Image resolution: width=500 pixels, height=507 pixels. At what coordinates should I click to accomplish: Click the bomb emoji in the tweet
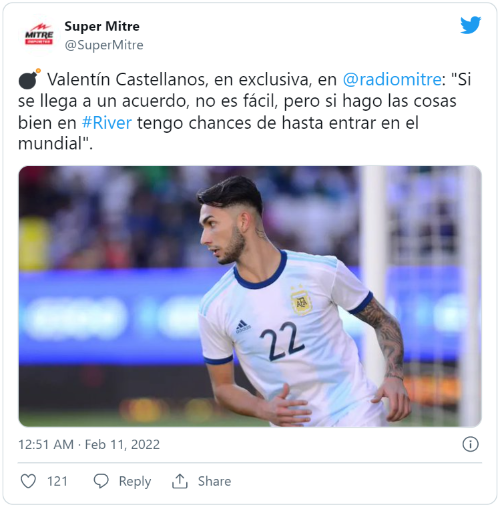click(29, 79)
